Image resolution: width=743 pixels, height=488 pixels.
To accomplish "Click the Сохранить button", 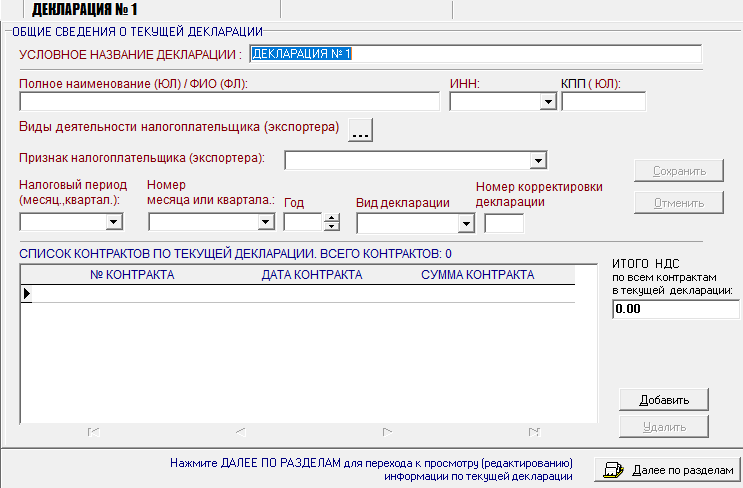I will 679,171.
